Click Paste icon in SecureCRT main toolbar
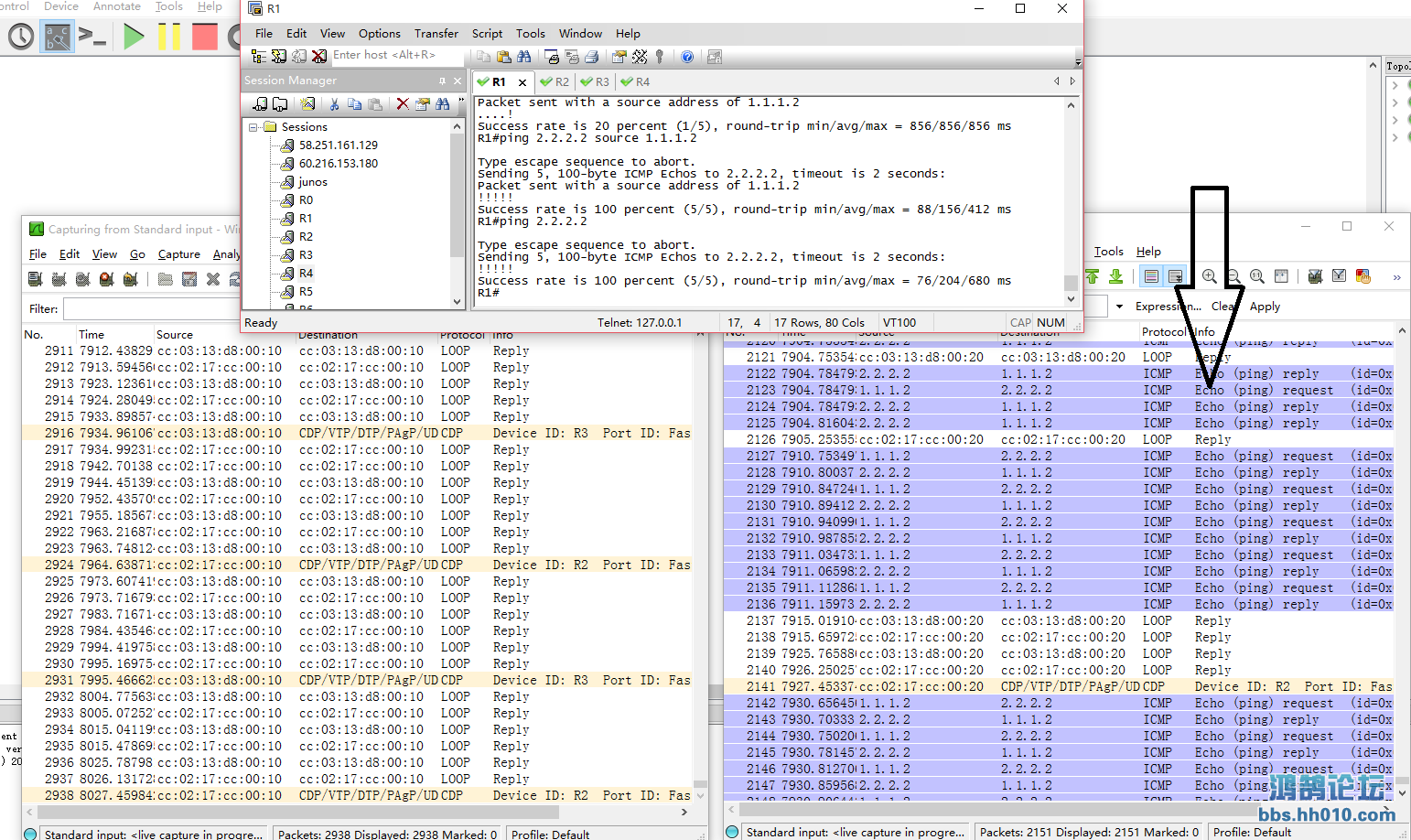 504,57
